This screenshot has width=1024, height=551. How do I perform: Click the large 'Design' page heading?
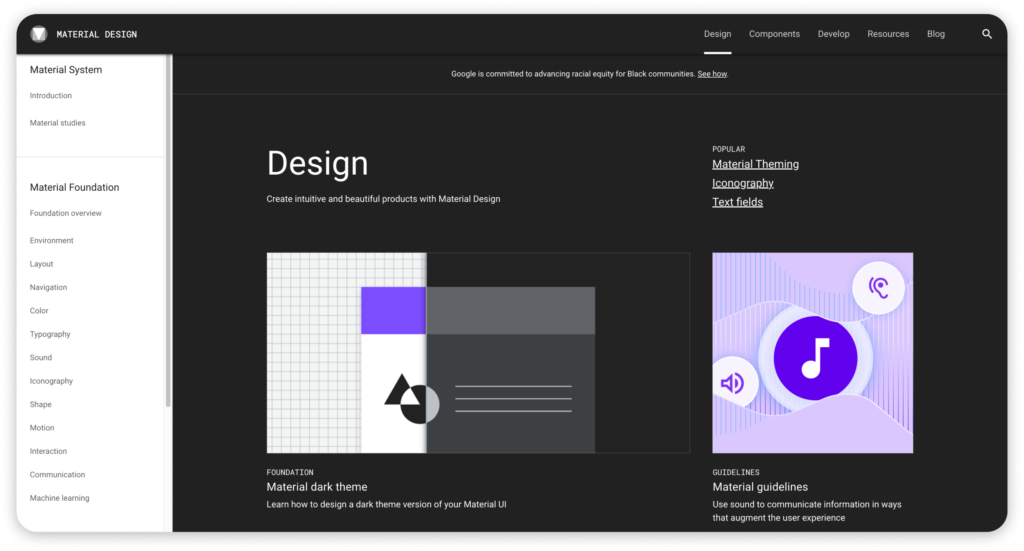(317, 163)
